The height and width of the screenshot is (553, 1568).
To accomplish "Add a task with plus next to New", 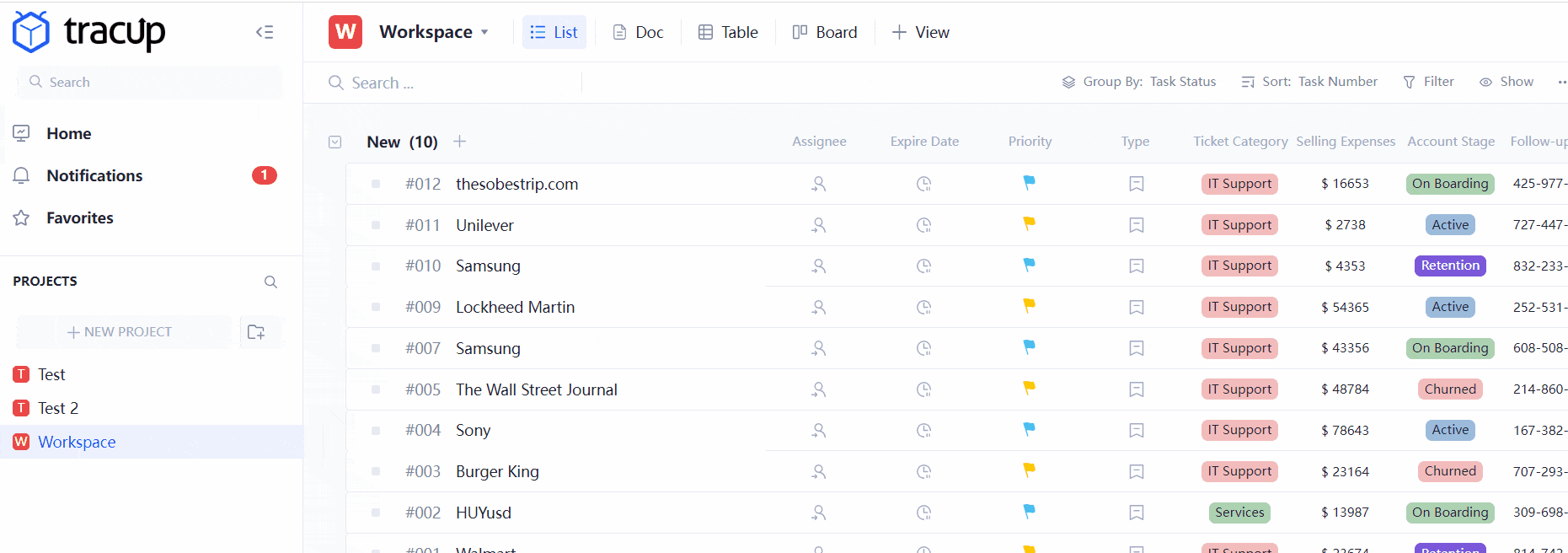I will (459, 142).
